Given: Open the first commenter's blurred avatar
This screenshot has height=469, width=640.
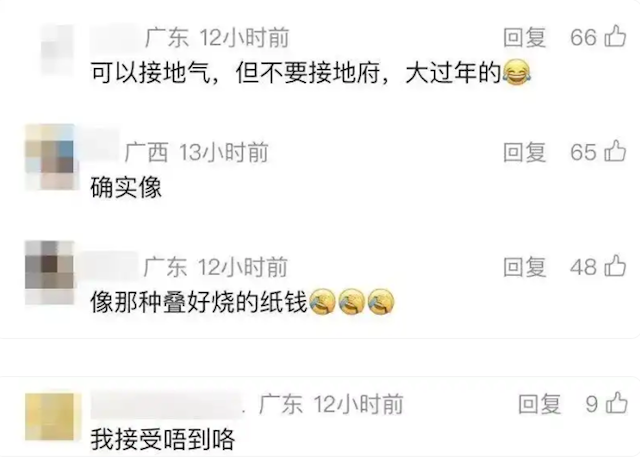Looking at the screenshot, I should point(57,50).
